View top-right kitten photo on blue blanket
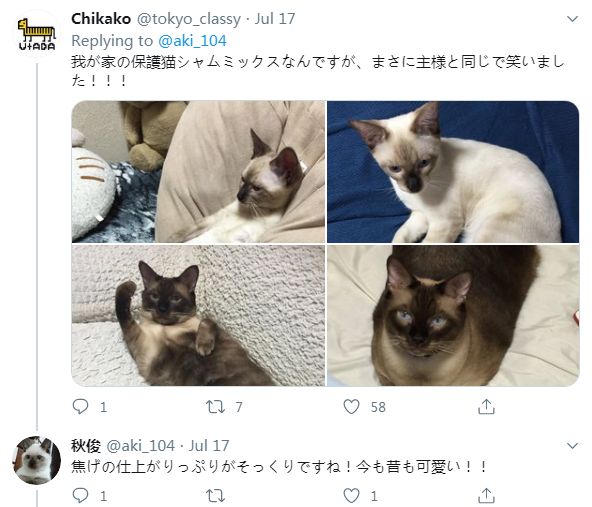 [x=453, y=172]
